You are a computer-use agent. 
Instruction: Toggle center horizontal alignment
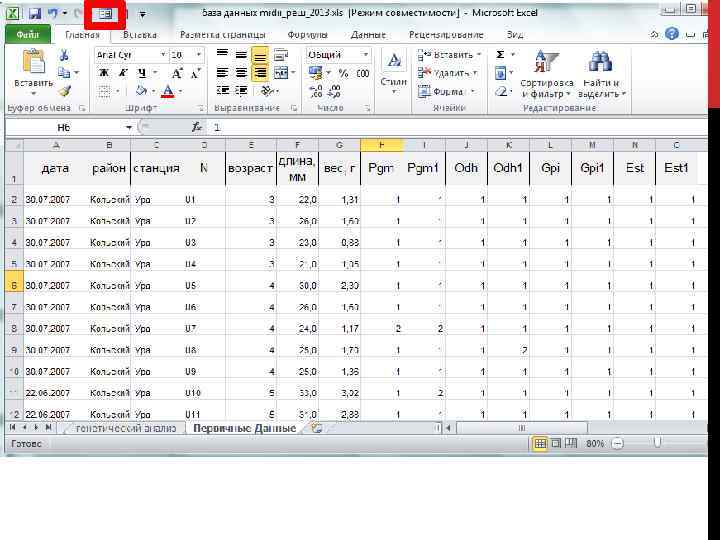(240, 73)
